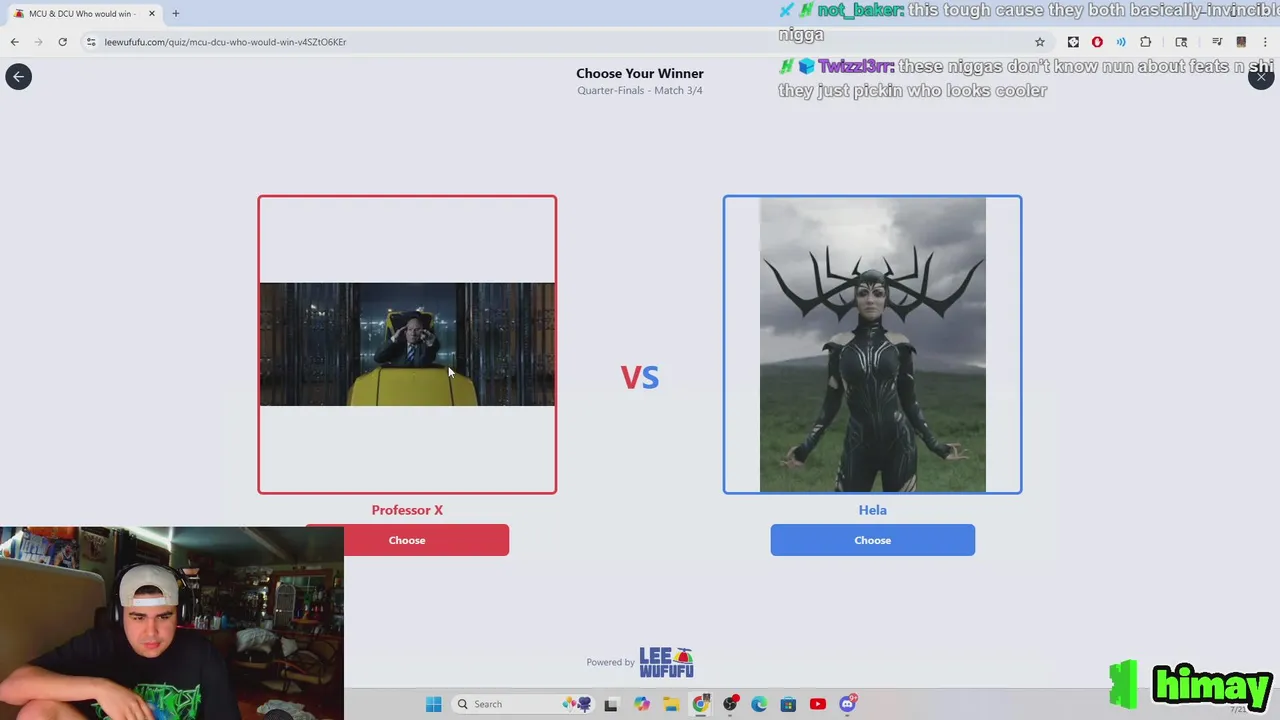Open the black tag extension icon
The height and width of the screenshot is (720, 1280).
(x=1073, y=42)
